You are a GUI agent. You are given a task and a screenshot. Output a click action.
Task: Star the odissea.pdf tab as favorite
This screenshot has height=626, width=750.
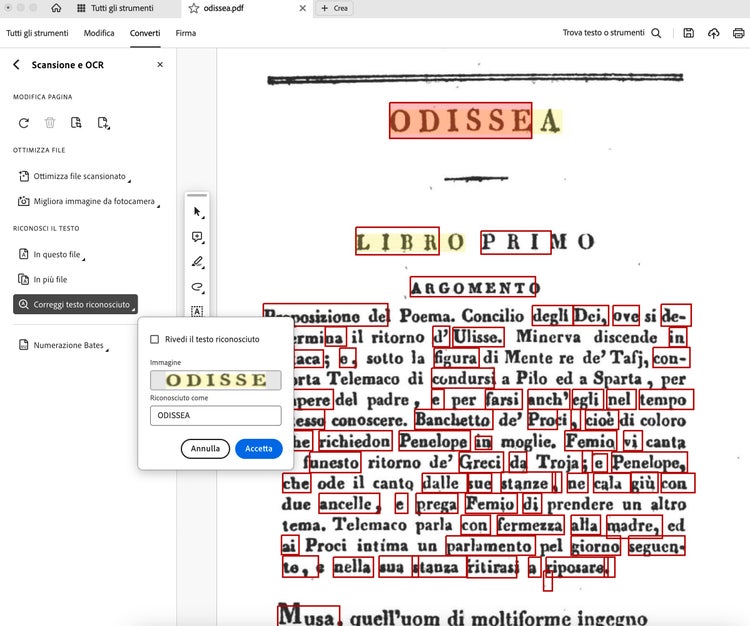tap(193, 8)
